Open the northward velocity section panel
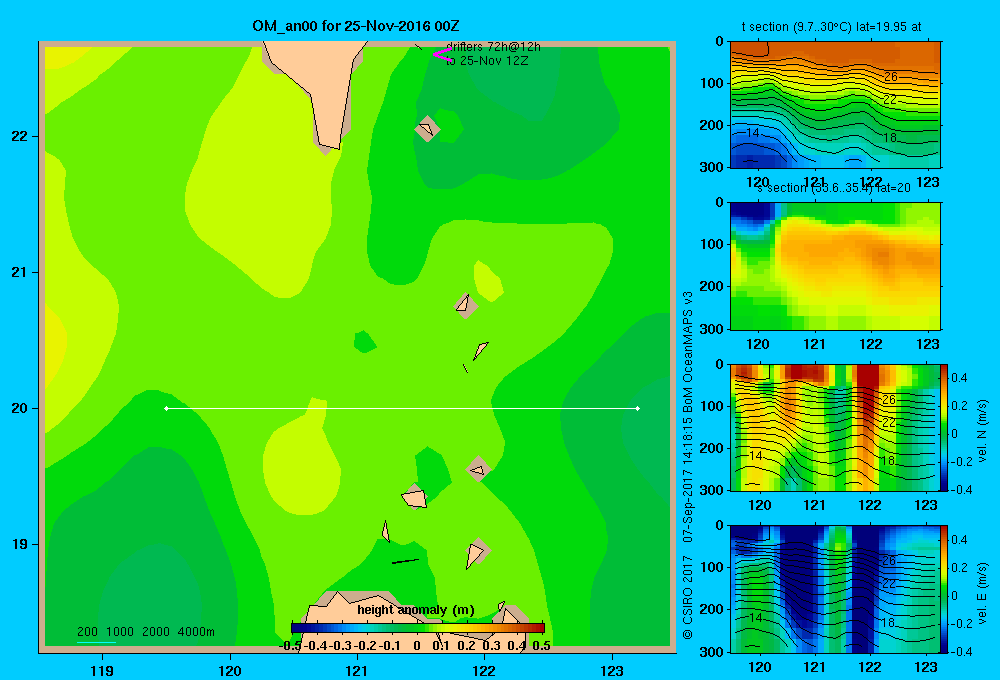This screenshot has width=1000, height=680. point(835,427)
